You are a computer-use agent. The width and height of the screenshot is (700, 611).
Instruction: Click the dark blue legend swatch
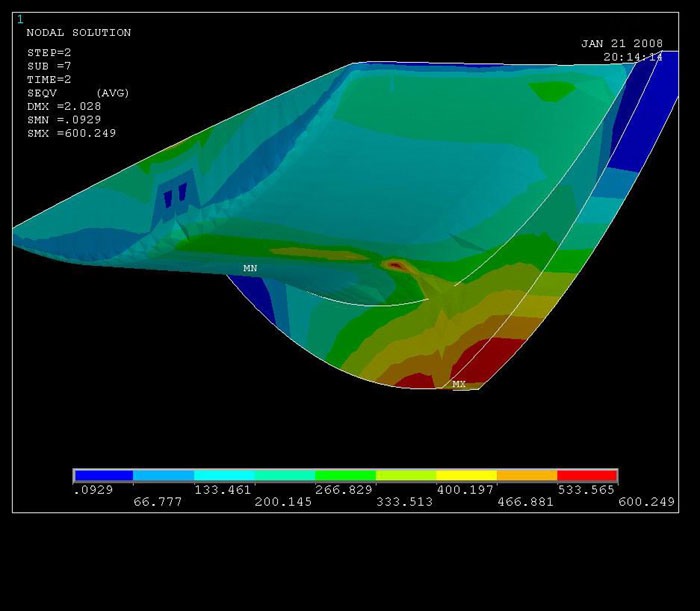click(x=104, y=476)
